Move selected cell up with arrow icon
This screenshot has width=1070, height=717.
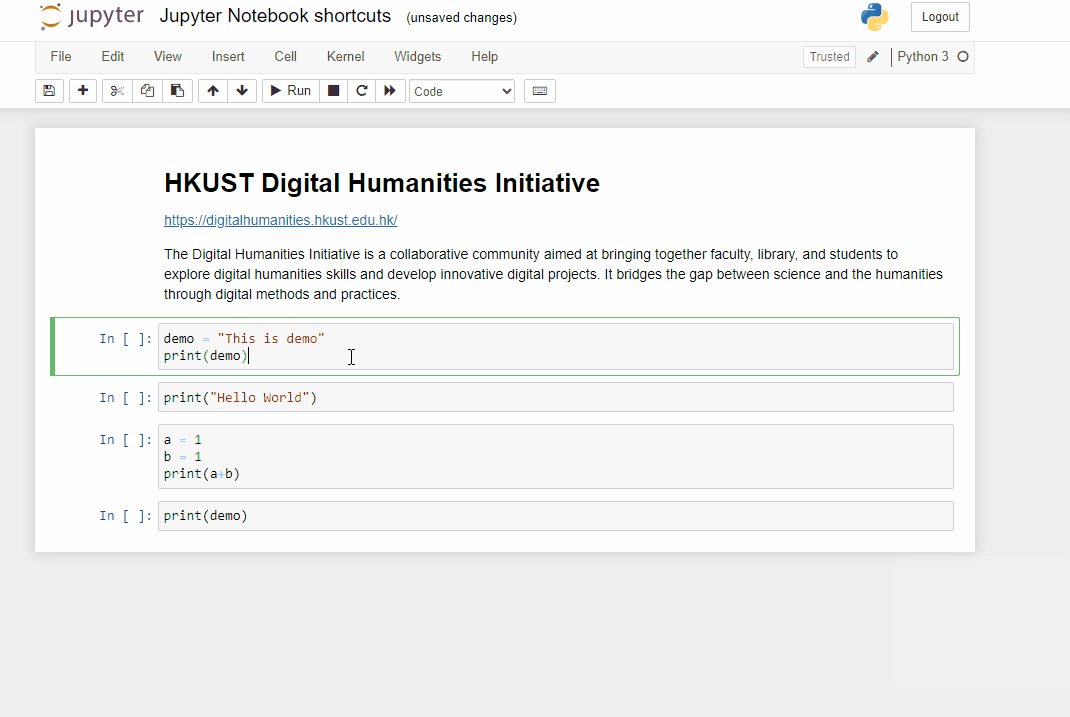tap(212, 91)
